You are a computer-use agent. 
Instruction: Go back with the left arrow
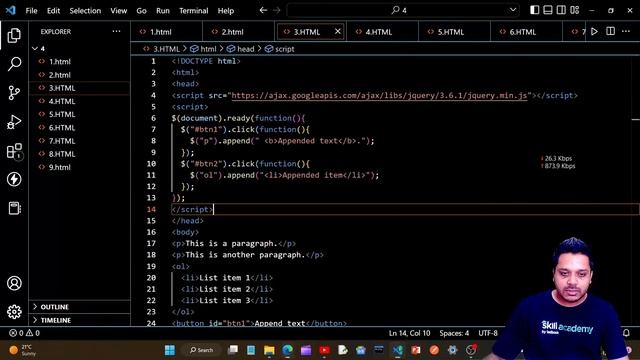point(263,10)
